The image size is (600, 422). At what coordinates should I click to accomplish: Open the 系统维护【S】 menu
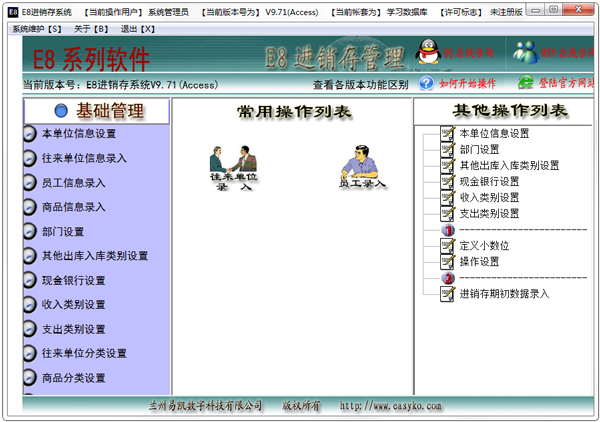click(x=37, y=29)
